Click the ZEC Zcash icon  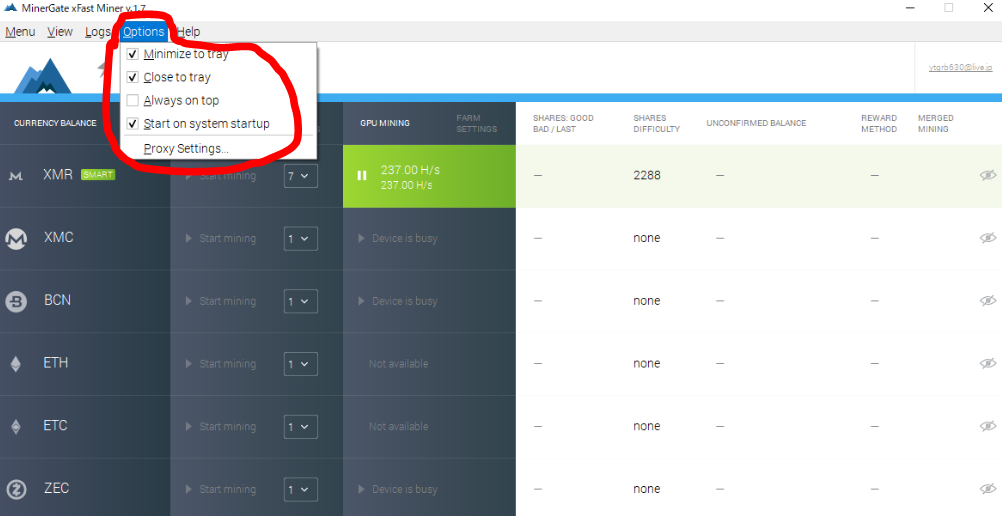16,490
